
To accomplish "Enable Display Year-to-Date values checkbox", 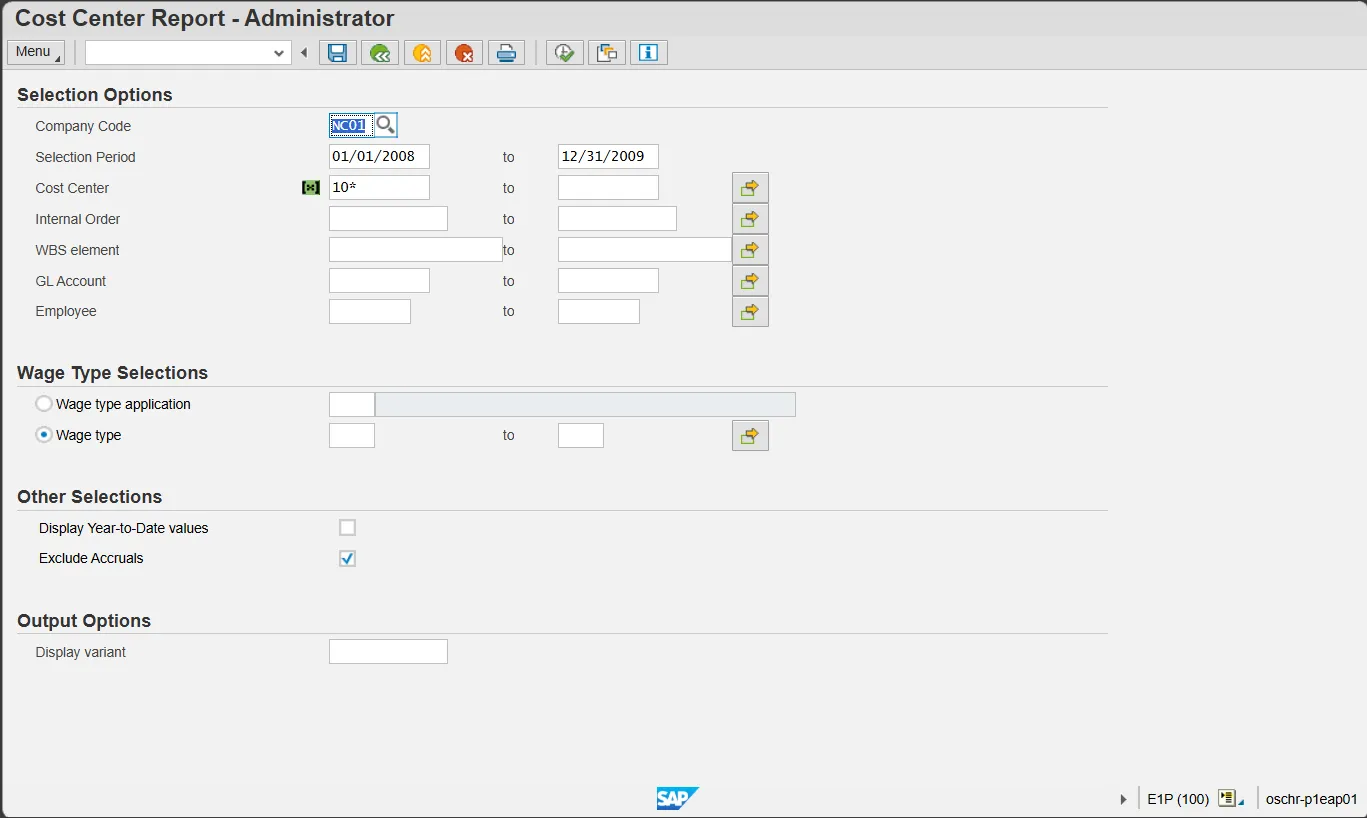I will click(347, 528).
